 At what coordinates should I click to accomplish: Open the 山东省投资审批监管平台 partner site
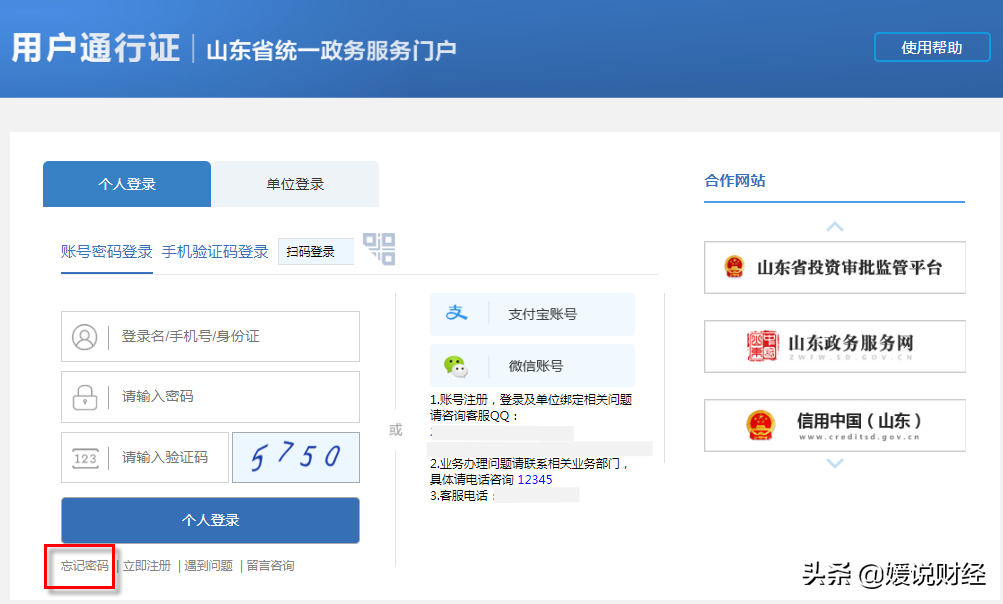[x=835, y=267]
